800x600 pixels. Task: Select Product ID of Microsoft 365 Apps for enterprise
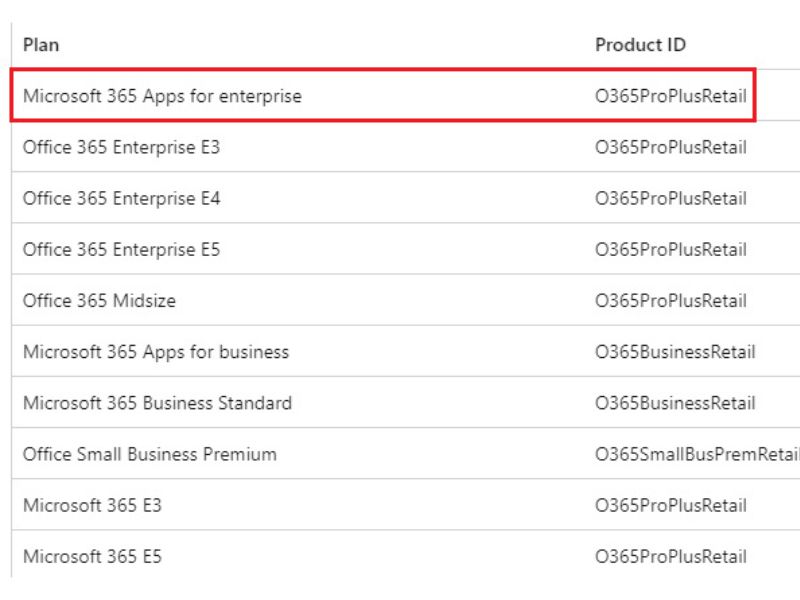(670, 96)
